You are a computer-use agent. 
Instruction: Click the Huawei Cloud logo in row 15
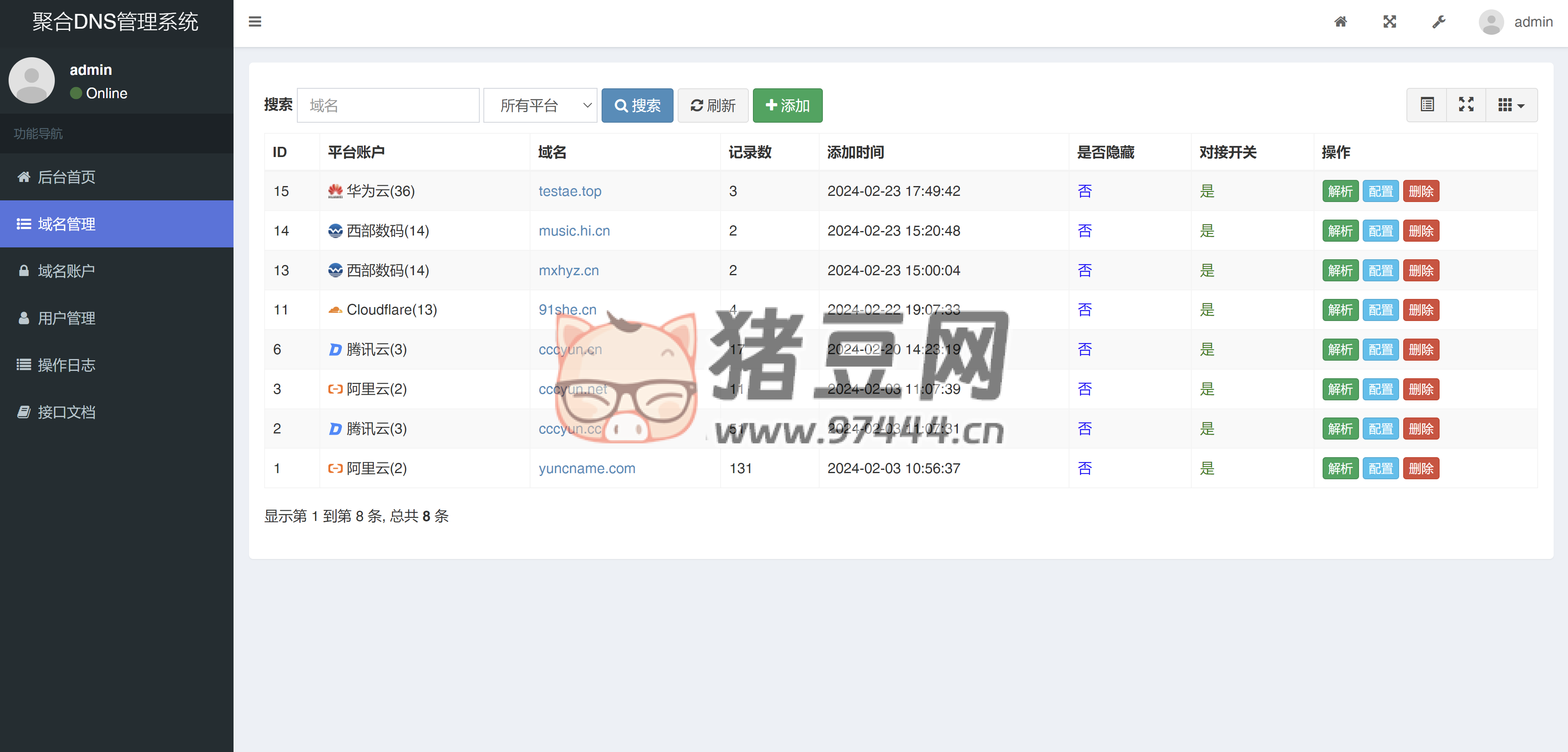pos(335,191)
